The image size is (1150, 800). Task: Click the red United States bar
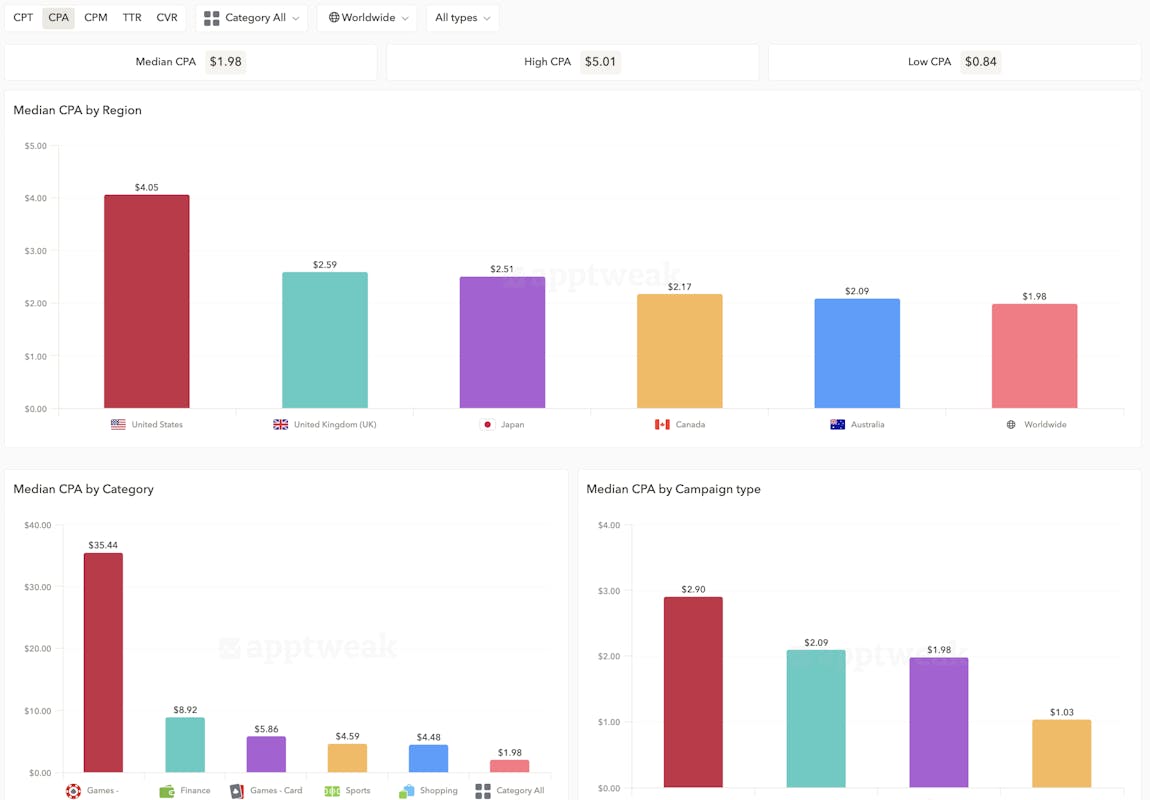click(147, 302)
